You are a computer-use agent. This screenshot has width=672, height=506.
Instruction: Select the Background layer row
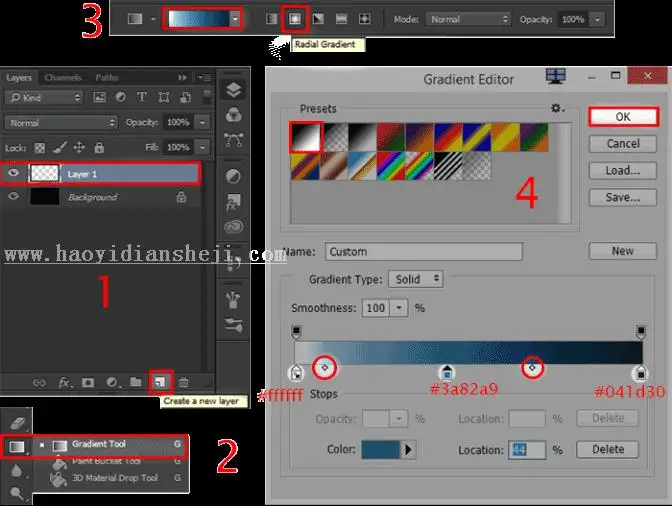[x=101, y=197]
